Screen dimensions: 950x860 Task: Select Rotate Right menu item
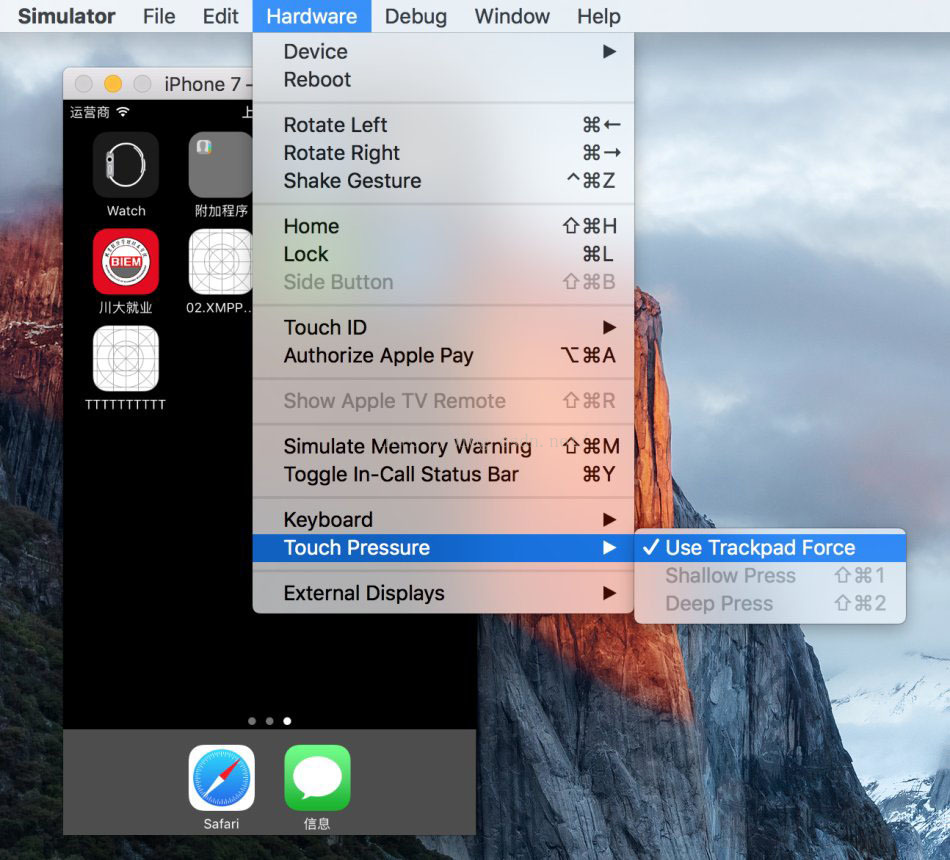click(443, 153)
